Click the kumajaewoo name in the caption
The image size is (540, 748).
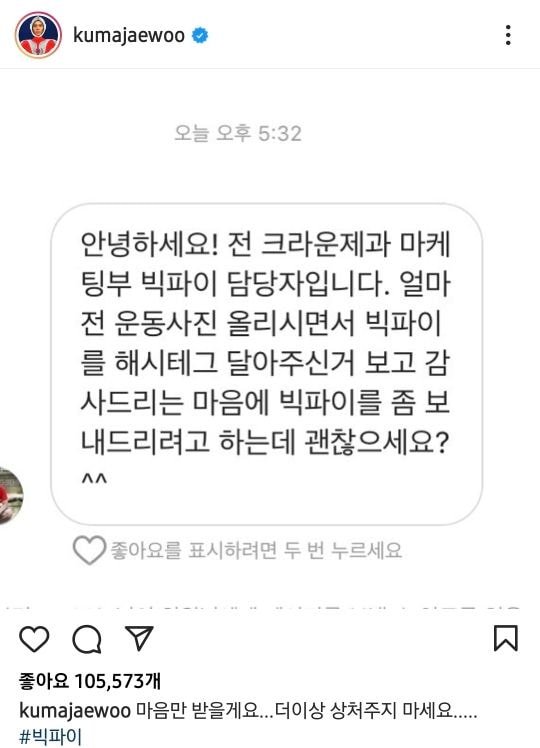click(75, 710)
